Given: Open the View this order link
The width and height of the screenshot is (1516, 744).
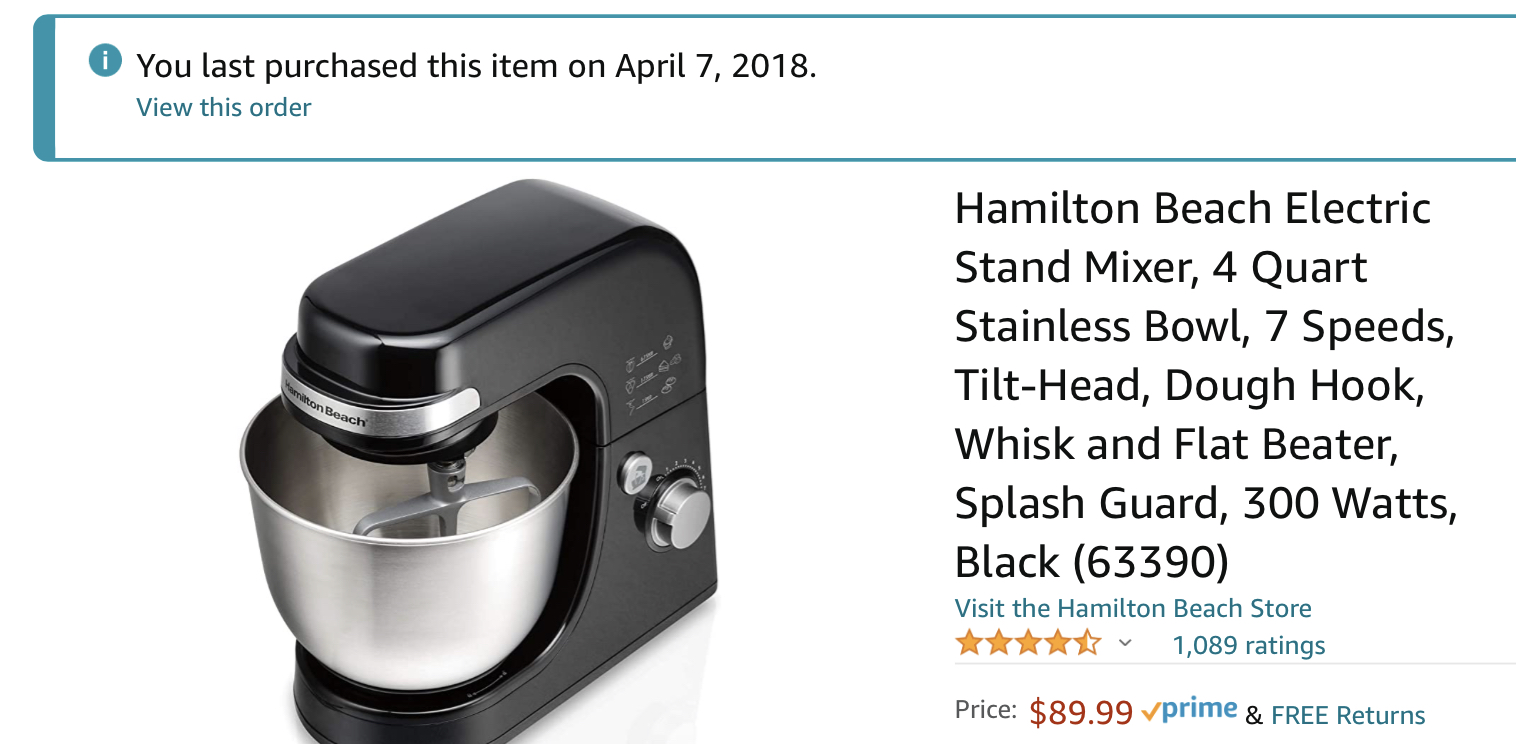Looking at the screenshot, I should 223,107.
